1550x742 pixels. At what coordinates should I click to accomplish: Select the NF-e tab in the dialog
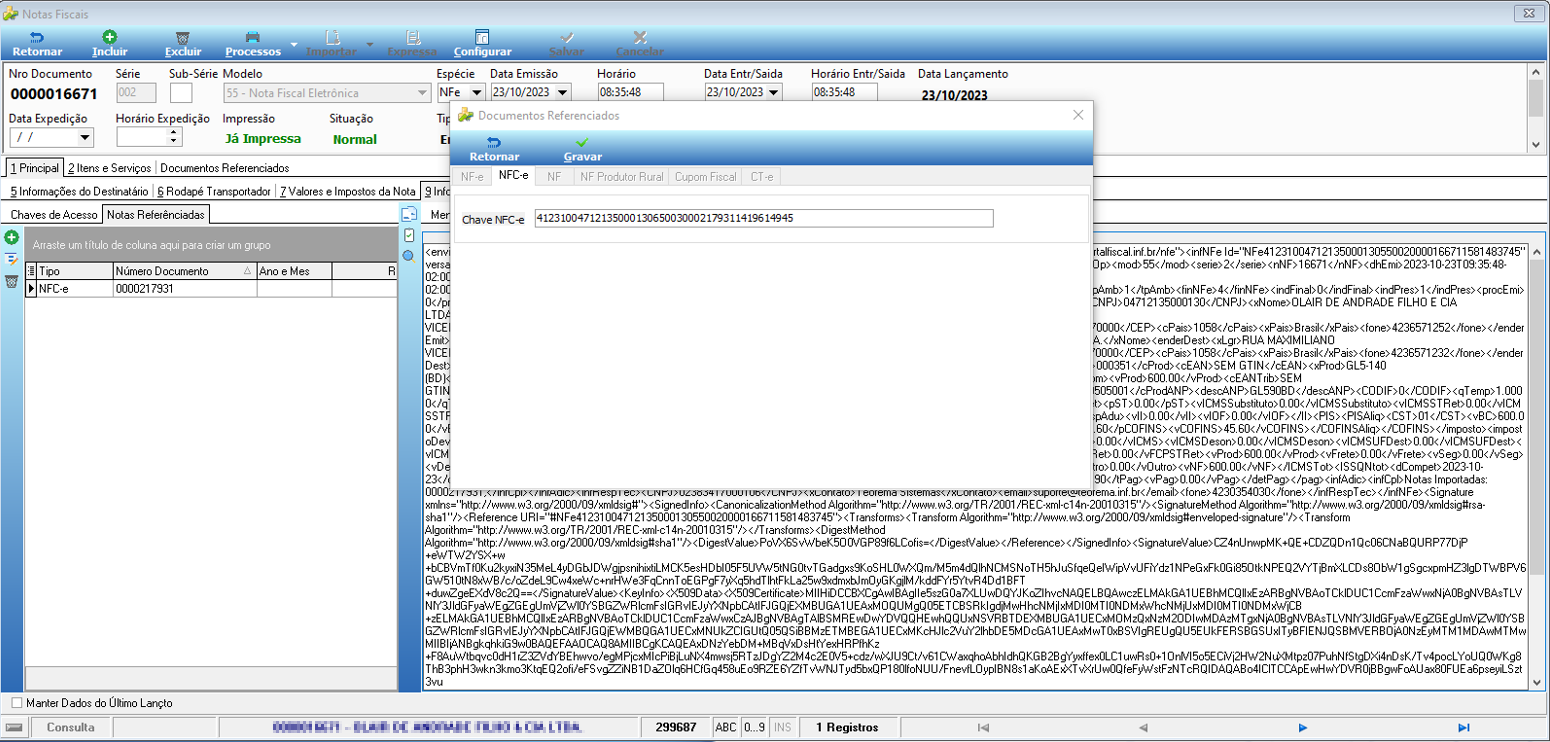tap(472, 177)
